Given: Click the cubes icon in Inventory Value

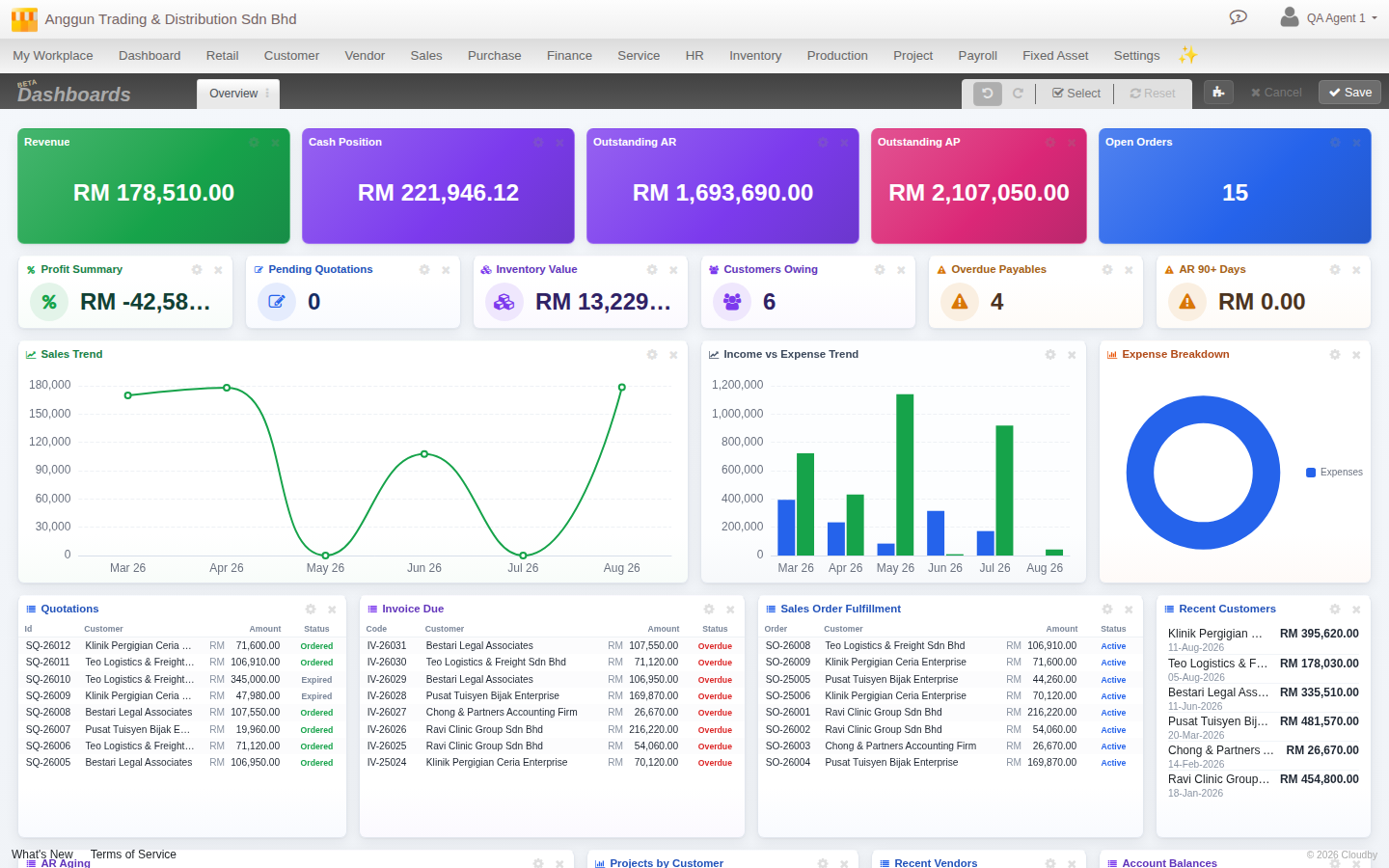Looking at the screenshot, I should [504, 302].
